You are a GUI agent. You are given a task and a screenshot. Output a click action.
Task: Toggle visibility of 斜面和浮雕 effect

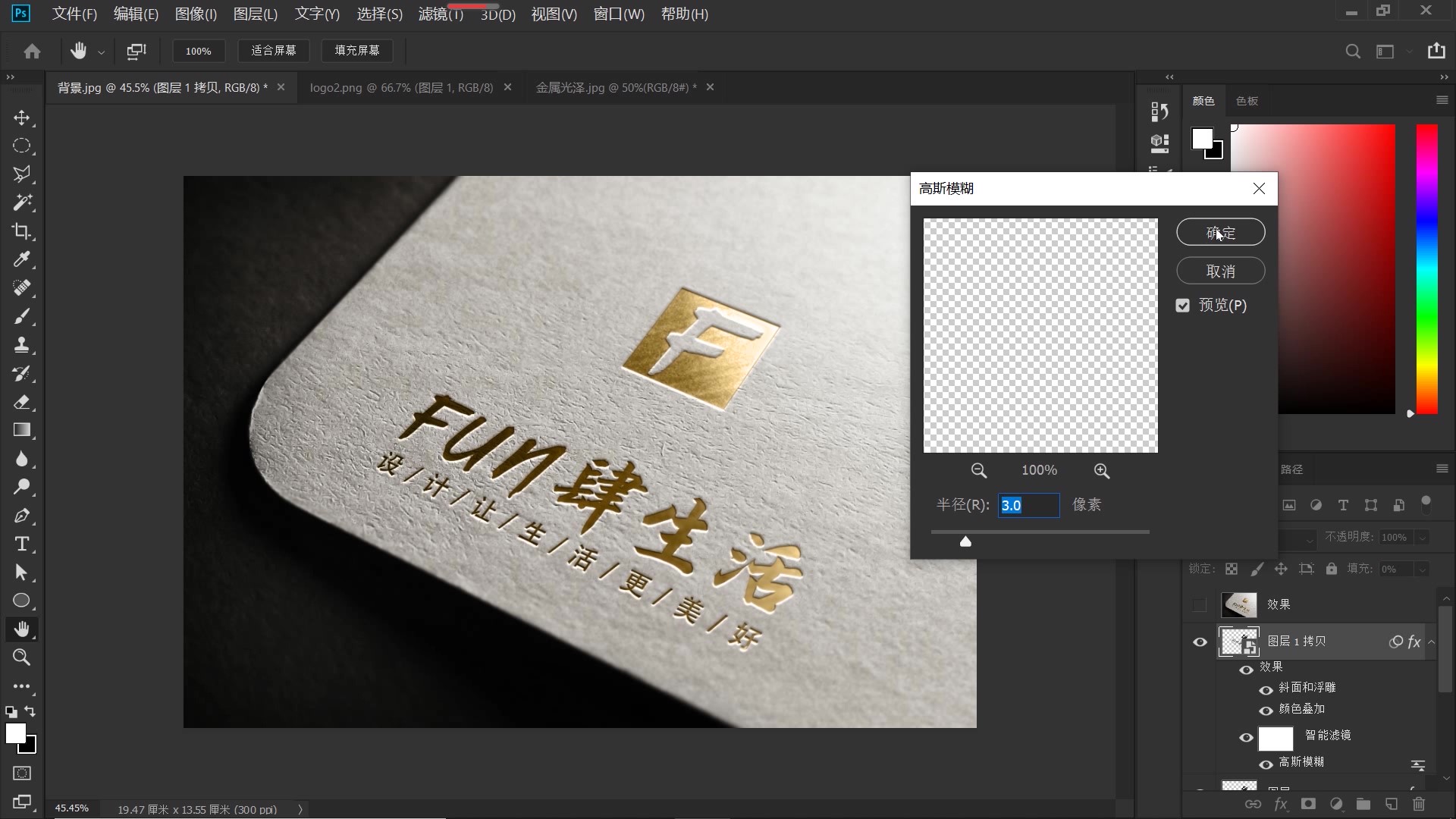(1266, 690)
